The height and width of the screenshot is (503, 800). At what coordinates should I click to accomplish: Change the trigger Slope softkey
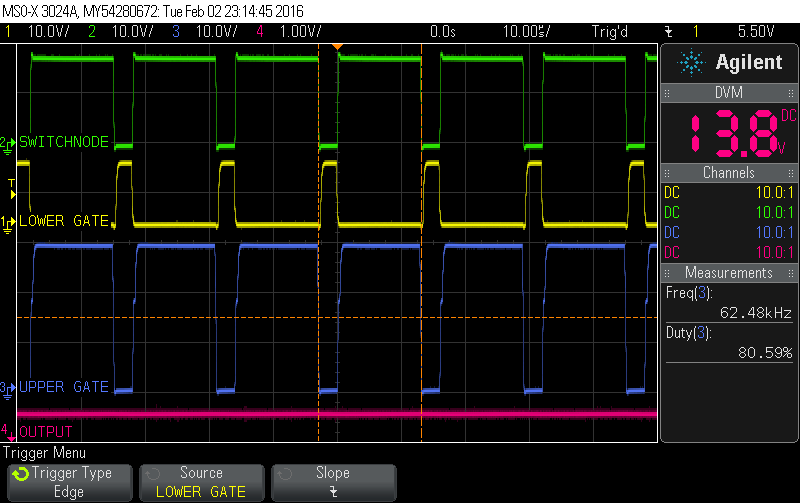tap(333, 482)
